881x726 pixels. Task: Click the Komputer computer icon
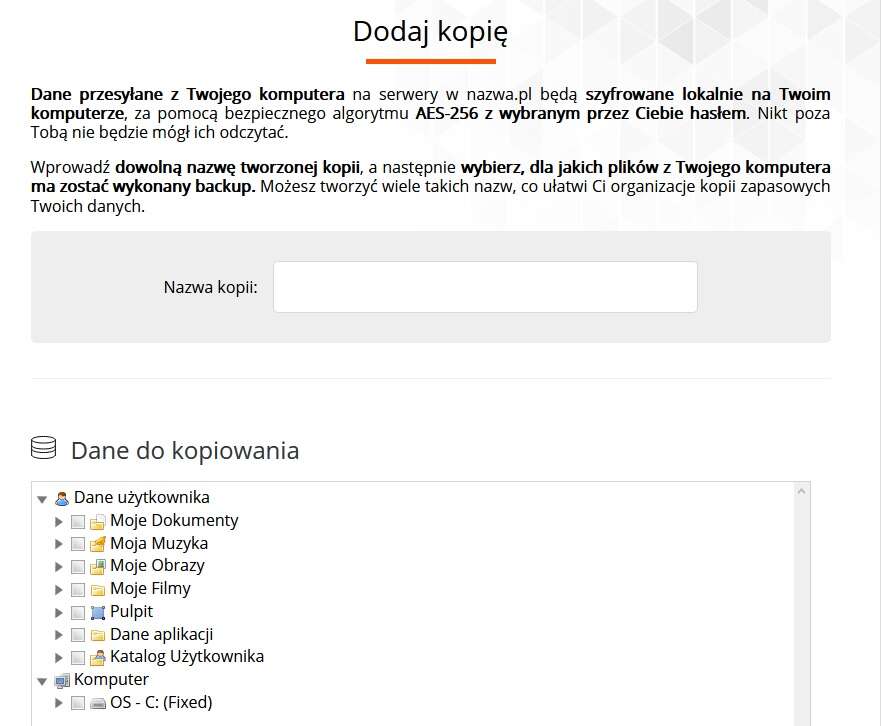63,680
